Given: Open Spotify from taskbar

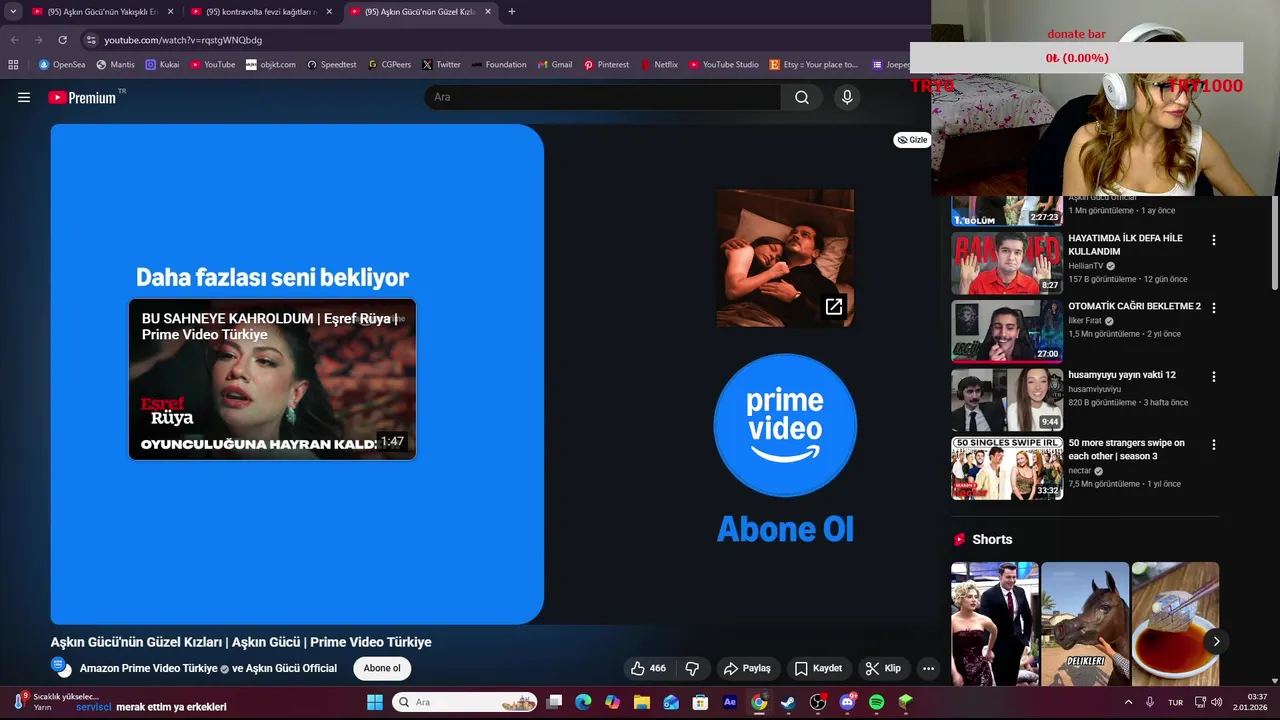Looking at the screenshot, I should tap(877, 702).
